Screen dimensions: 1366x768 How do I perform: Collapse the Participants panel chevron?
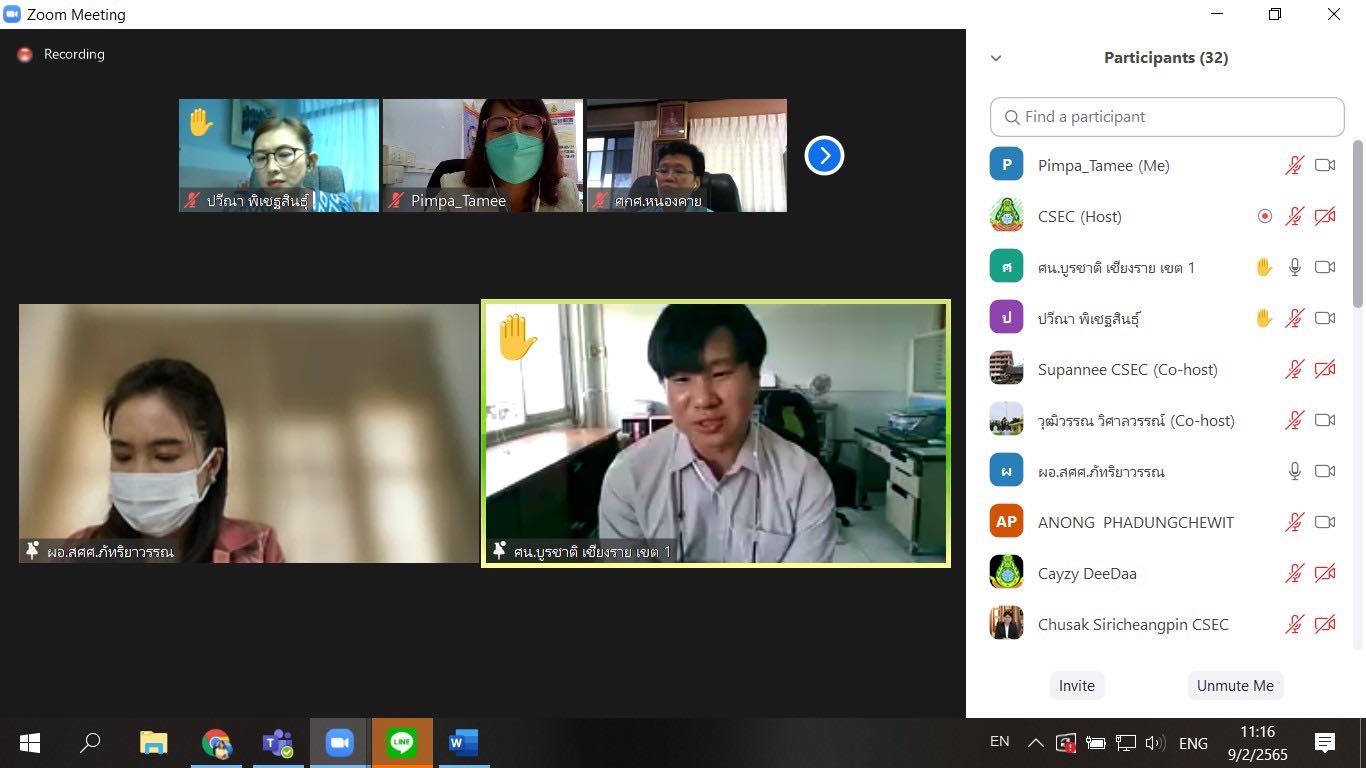tap(996, 58)
